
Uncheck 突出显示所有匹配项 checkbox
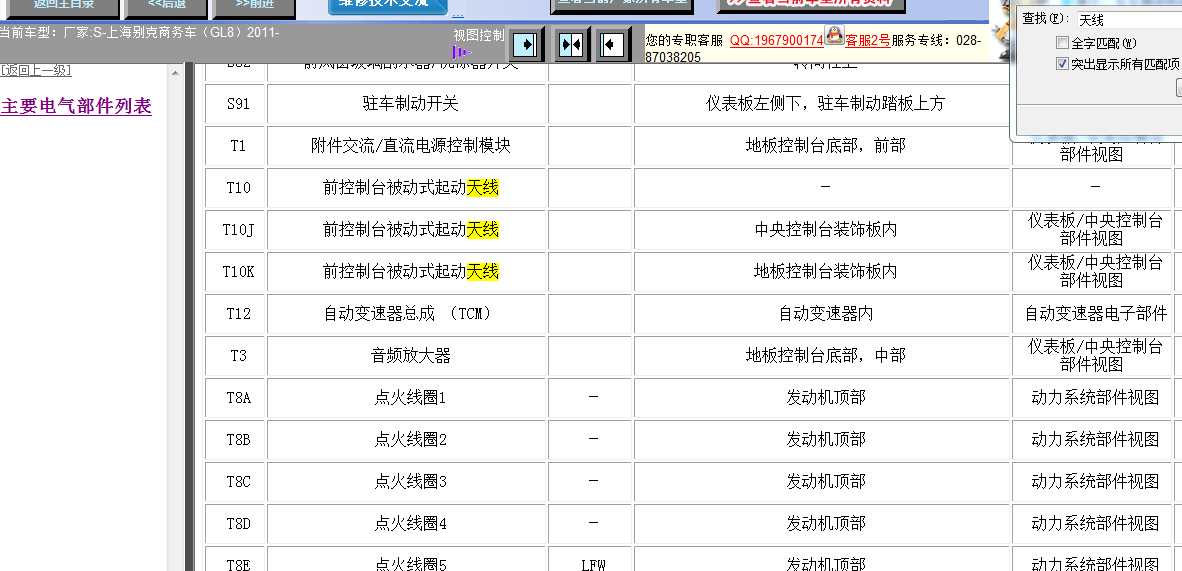1063,64
